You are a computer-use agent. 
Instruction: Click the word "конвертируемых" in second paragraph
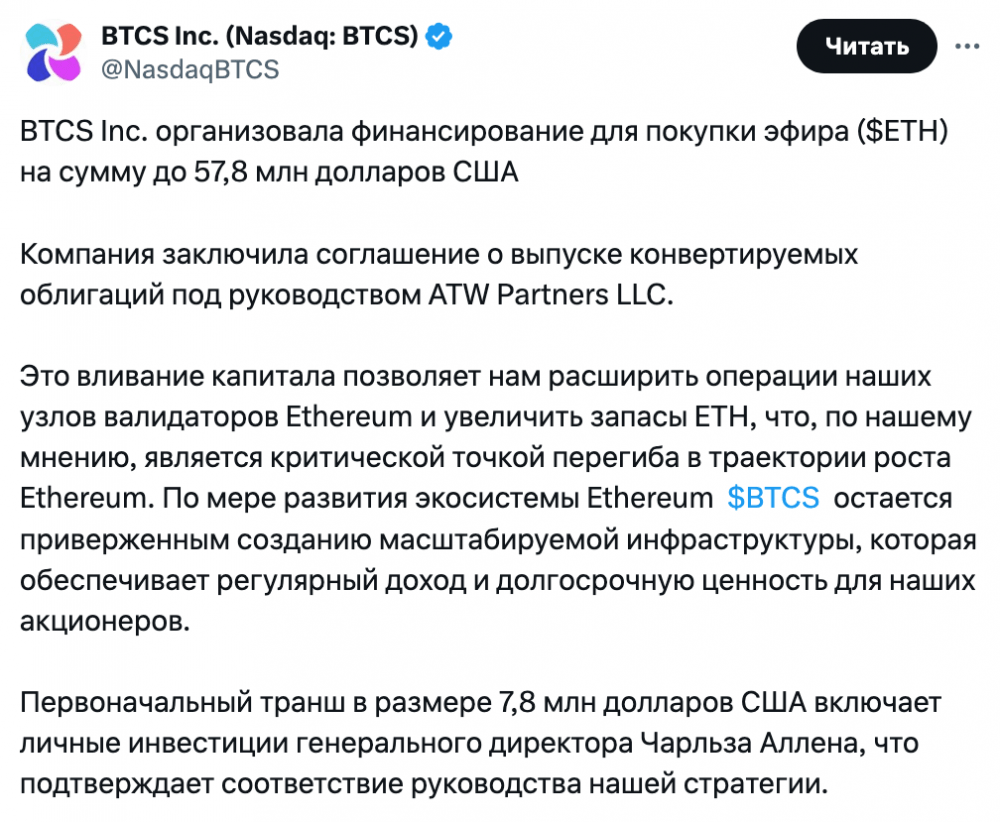744,254
